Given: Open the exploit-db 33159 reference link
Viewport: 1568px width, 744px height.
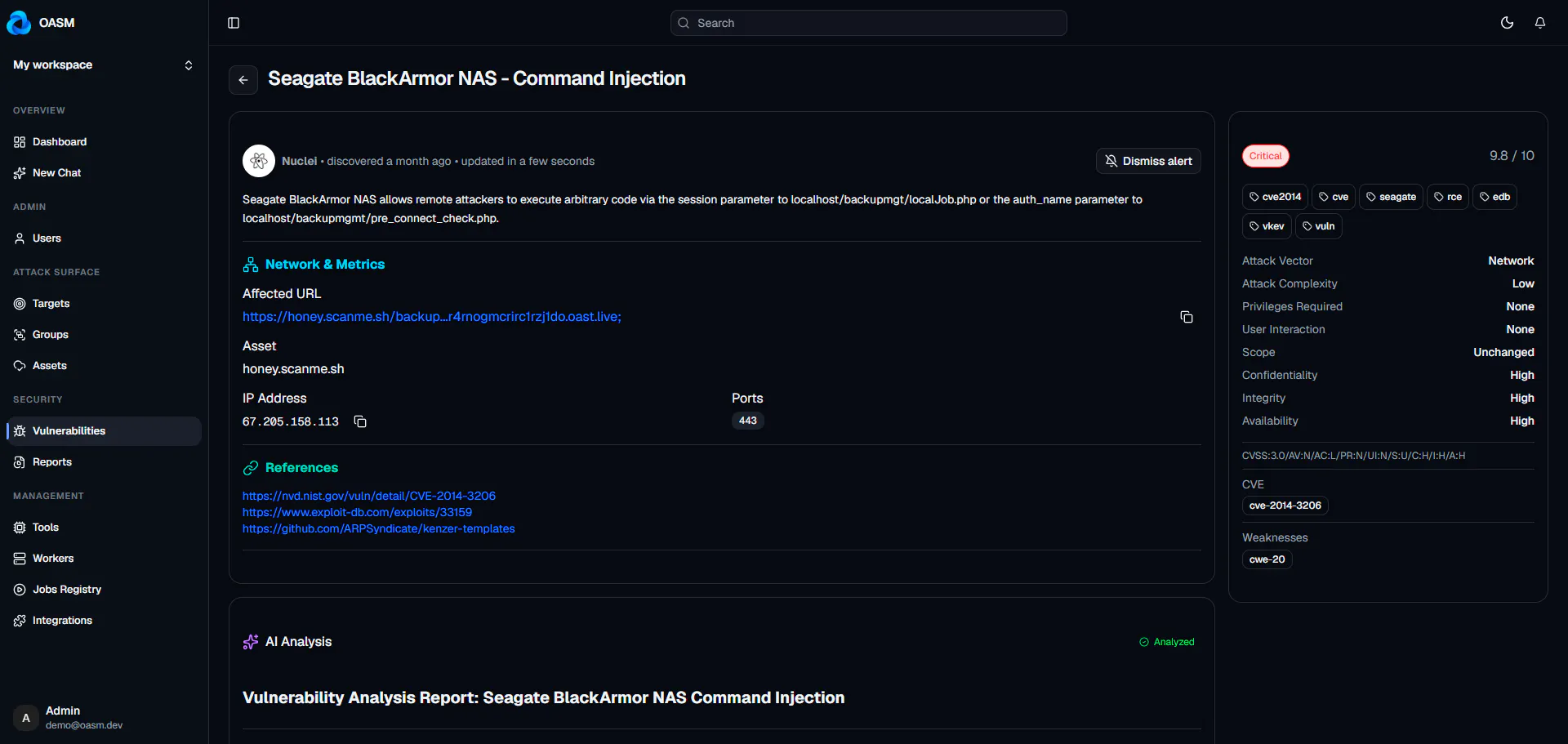Looking at the screenshot, I should click(x=357, y=512).
